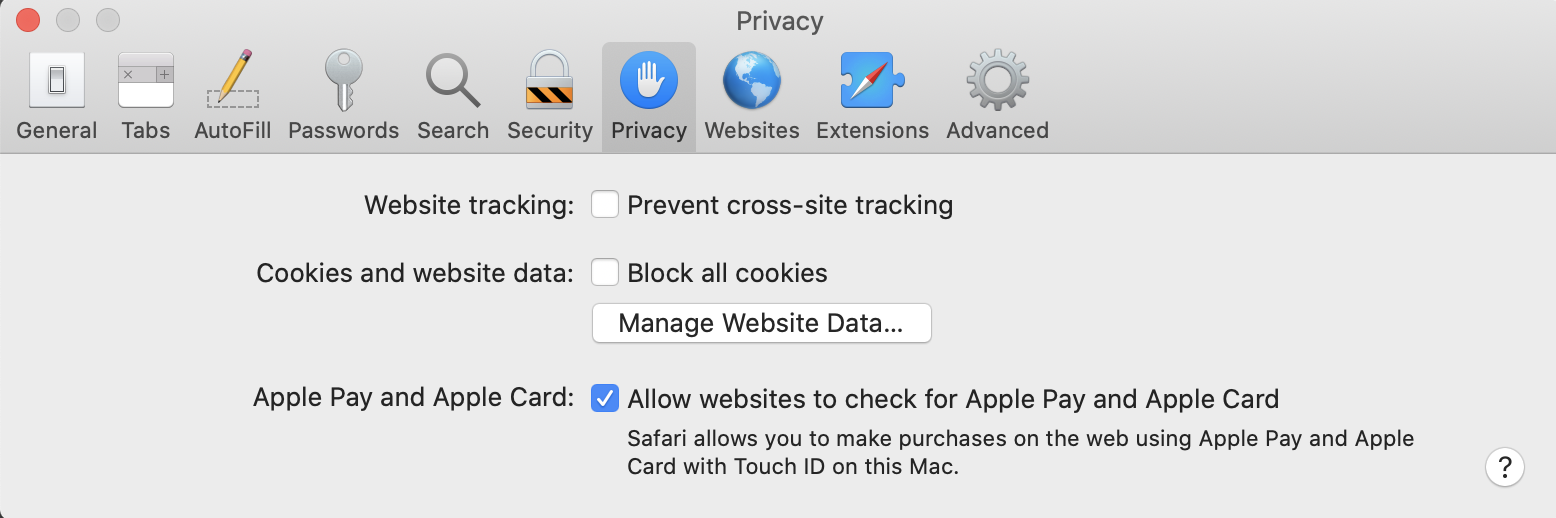Click the Privacy window title text
The width and height of the screenshot is (1556, 518).
click(779, 21)
